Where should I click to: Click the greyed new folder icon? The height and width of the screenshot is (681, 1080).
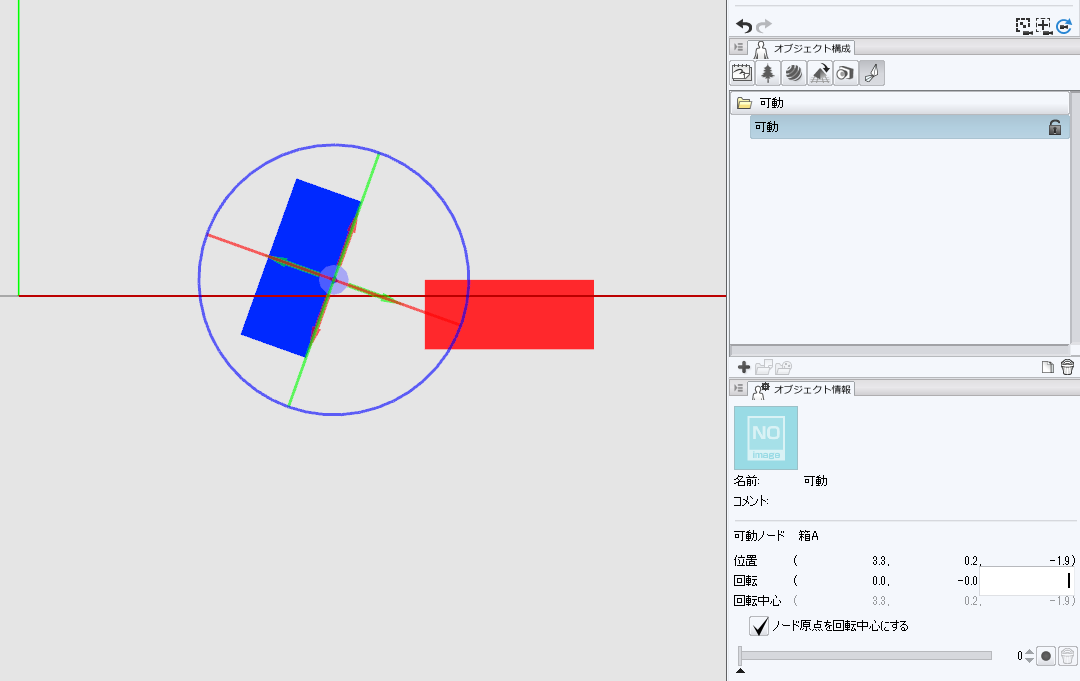tap(763, 367)
